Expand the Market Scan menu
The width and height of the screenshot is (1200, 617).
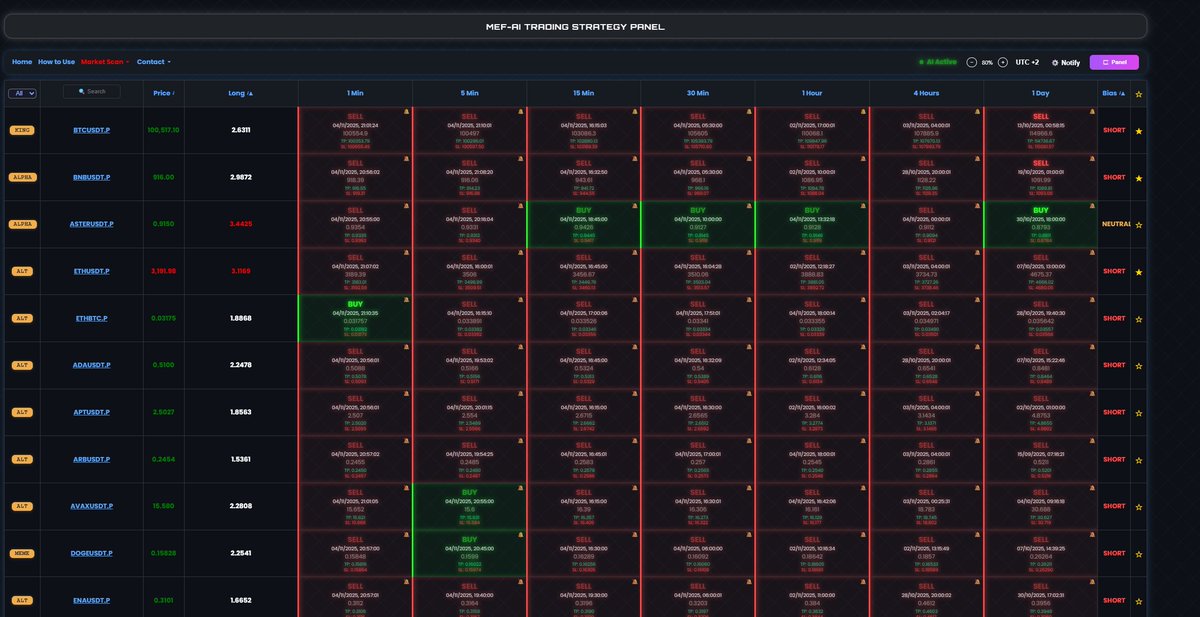click(x=105, y=62)
